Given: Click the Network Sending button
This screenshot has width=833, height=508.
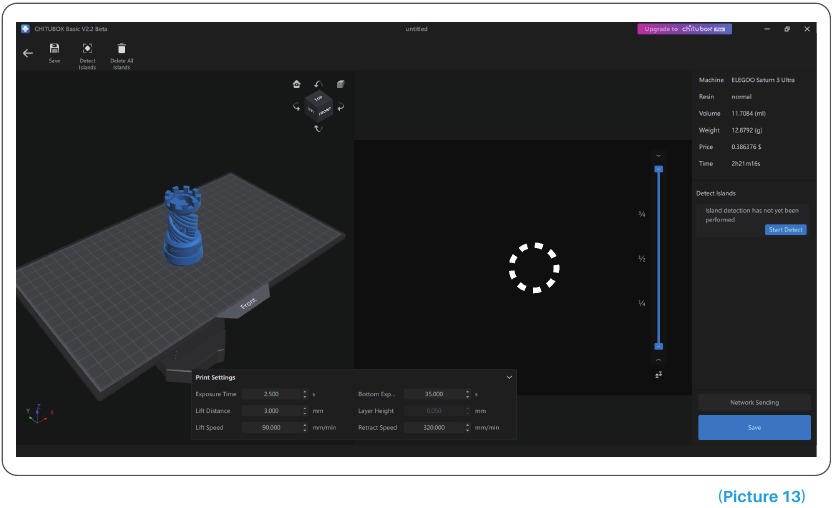Looking at the screenshot, I should 754,402.
